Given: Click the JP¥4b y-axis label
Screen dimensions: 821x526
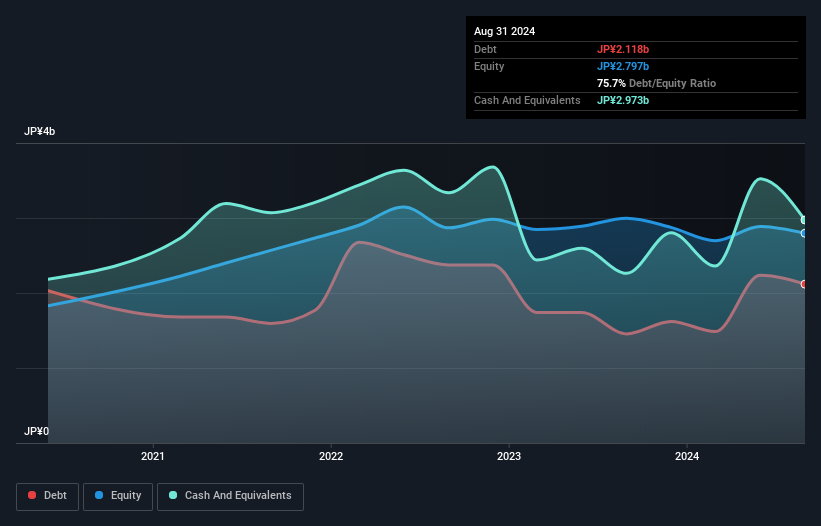Looking at the screenshot, I should (39, 131).
